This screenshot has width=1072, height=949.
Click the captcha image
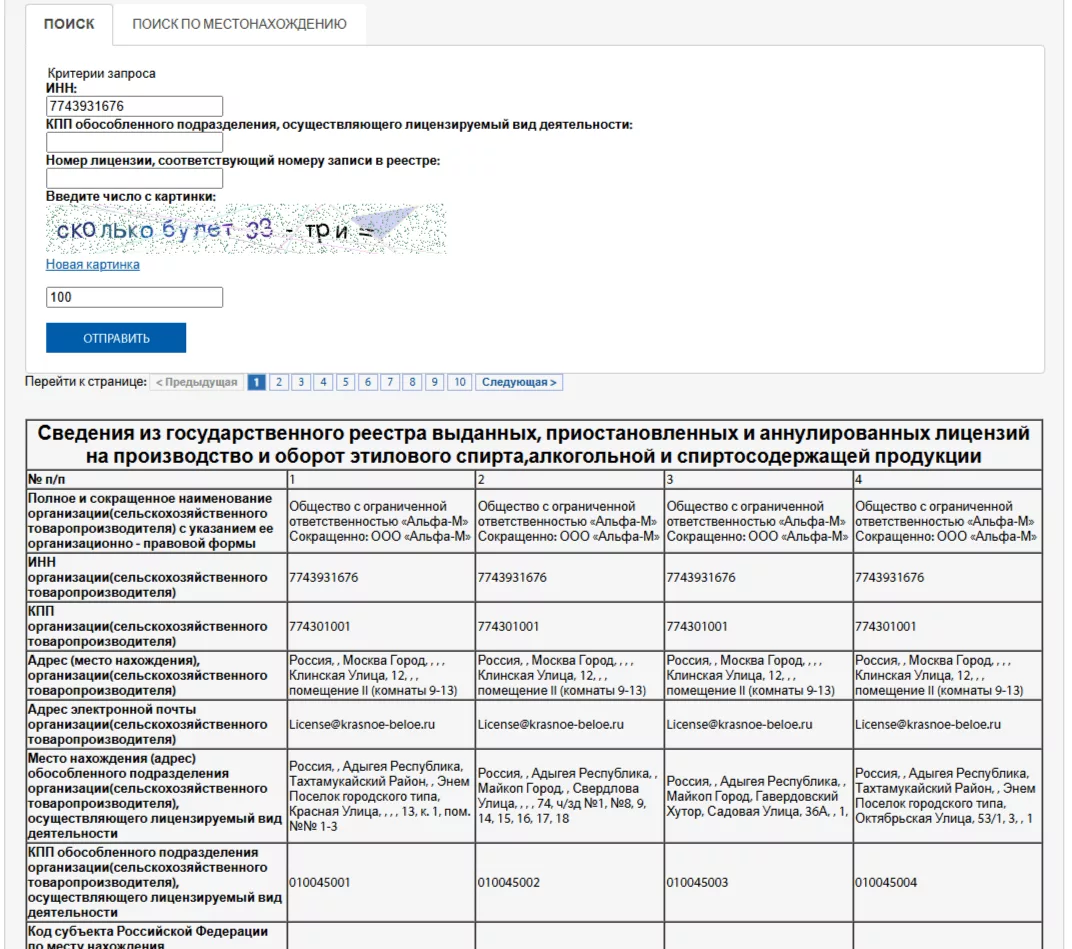pos(246,229)
